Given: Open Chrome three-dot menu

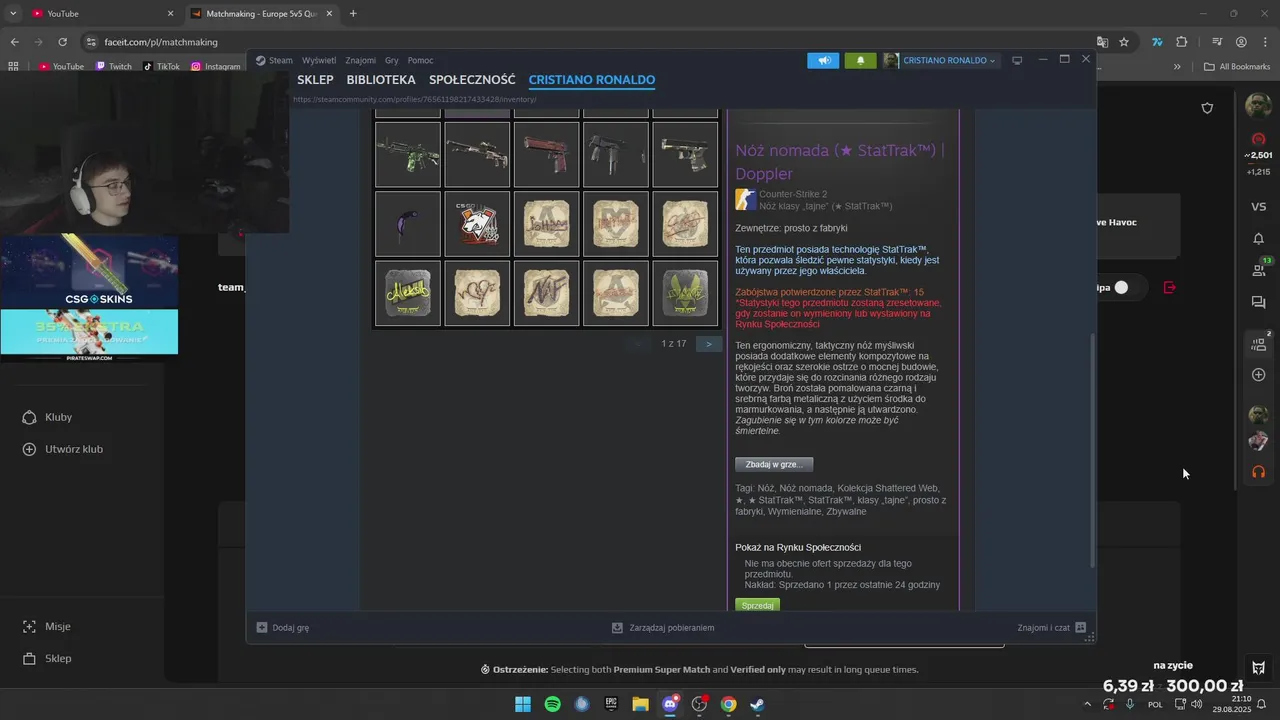Looking at the screenshot, I should tap(1265, 42).
